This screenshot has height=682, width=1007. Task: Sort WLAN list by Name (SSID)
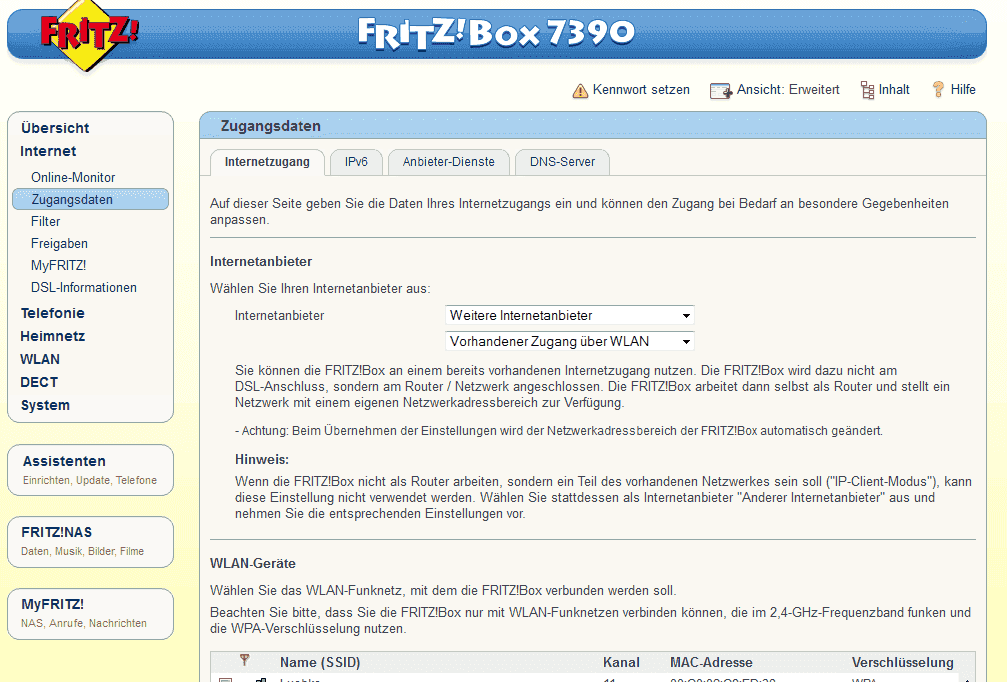point(320,662)
